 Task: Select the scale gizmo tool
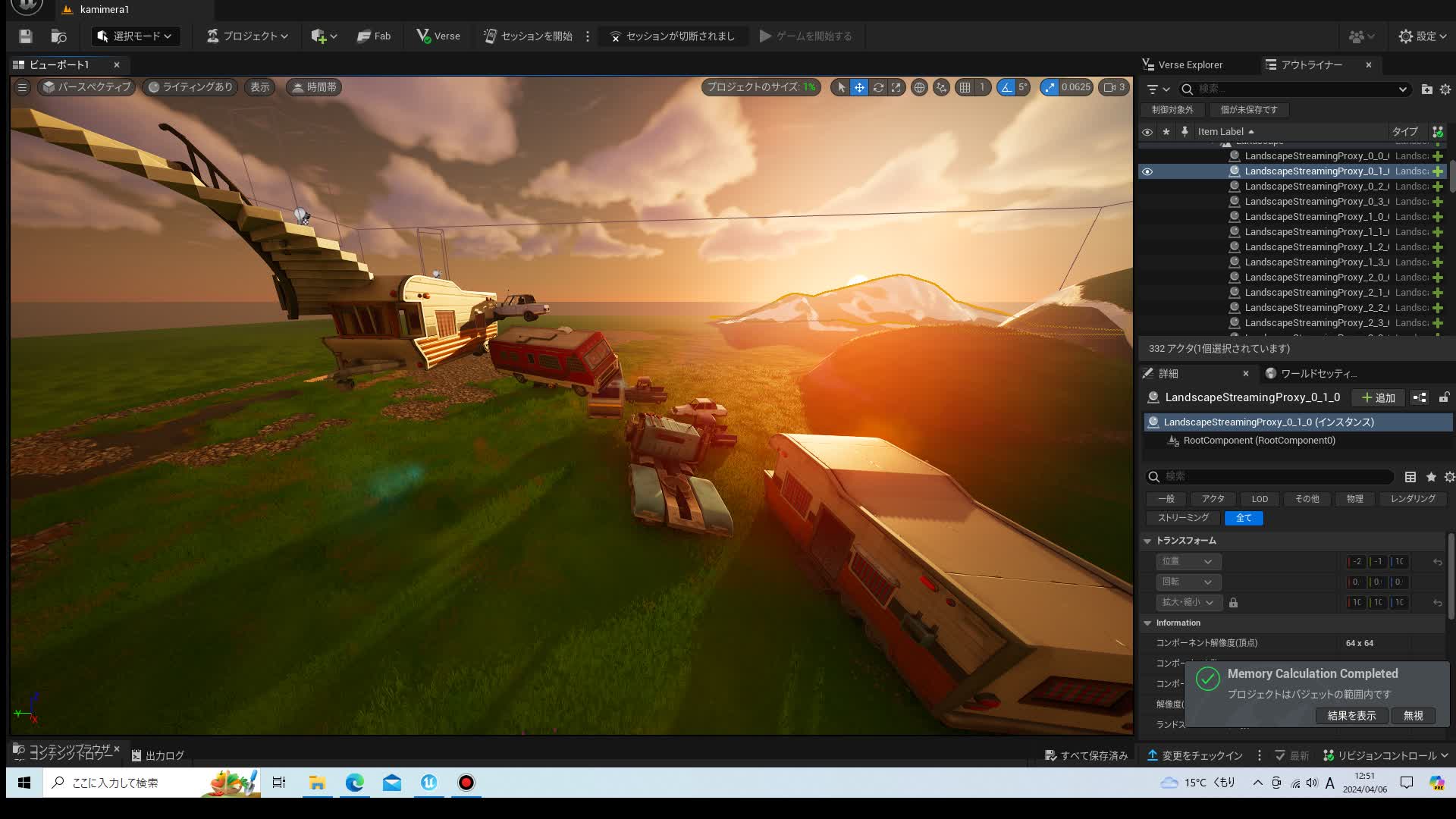[896, 87]
